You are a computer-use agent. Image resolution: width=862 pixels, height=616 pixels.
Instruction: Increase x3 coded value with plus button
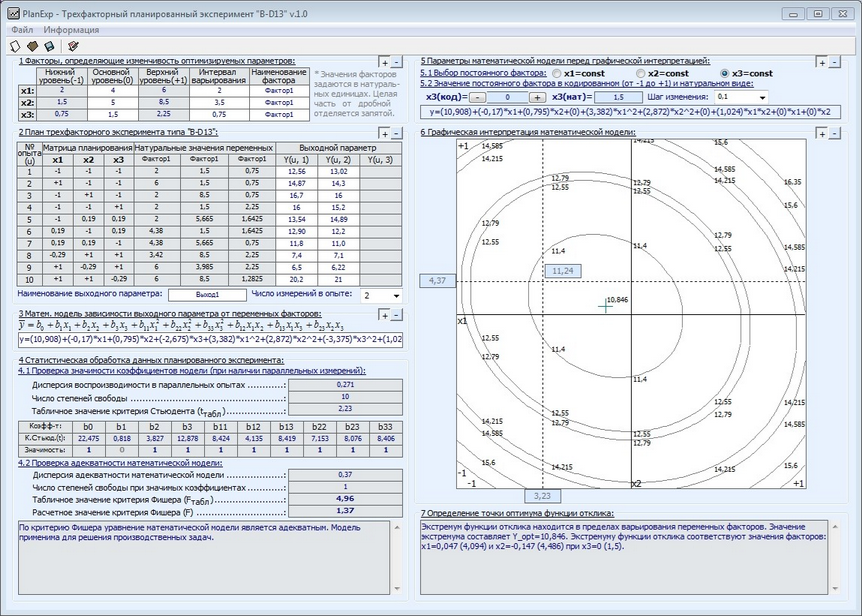[537, 97]
